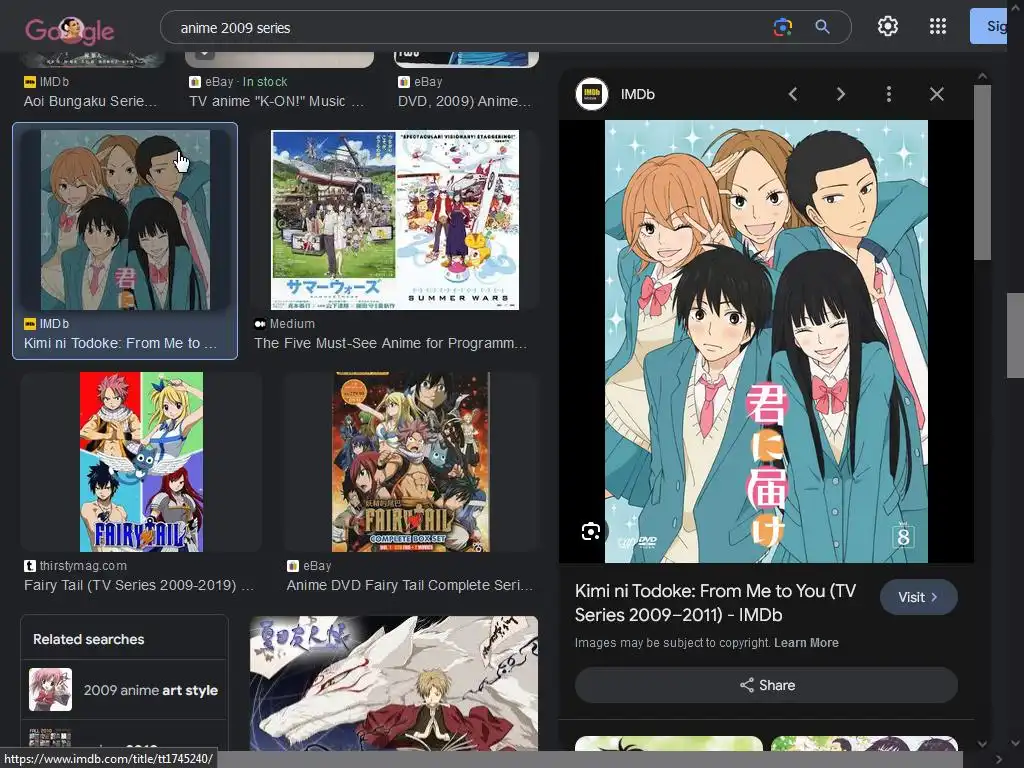This screenshot has height=768, width=1024.
Task: Open Anime DVD Fairy Tail Complete Series link
Action: click(x=409, y=585)
